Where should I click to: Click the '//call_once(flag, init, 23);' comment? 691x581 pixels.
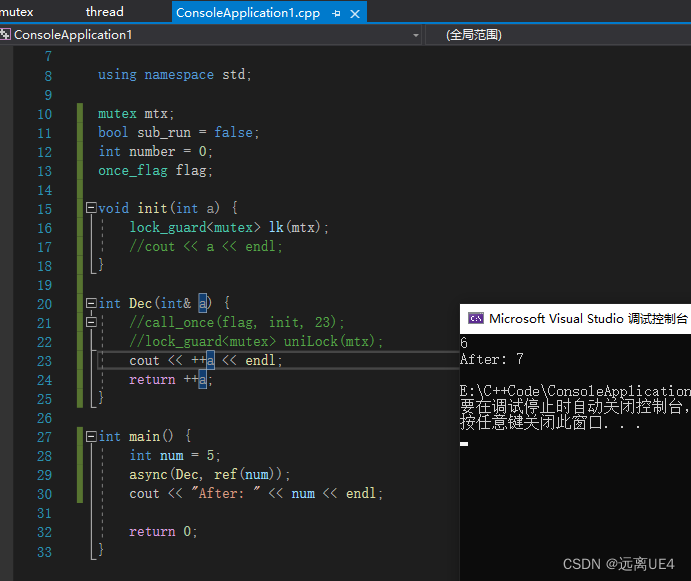237,322
